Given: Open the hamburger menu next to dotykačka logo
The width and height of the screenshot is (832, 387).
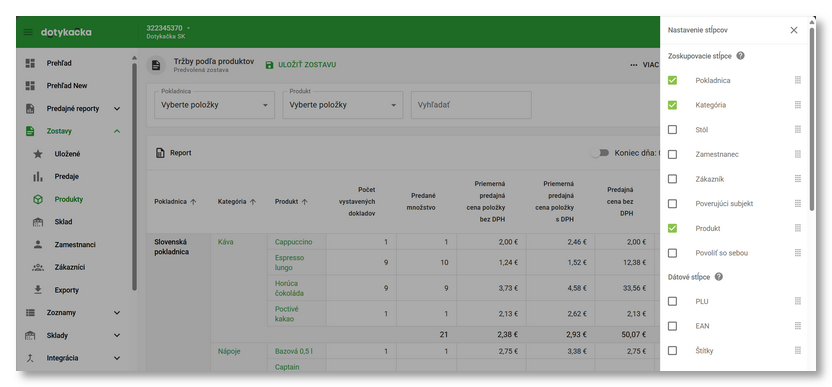Looking at the screenshot, I should (28, 32).
